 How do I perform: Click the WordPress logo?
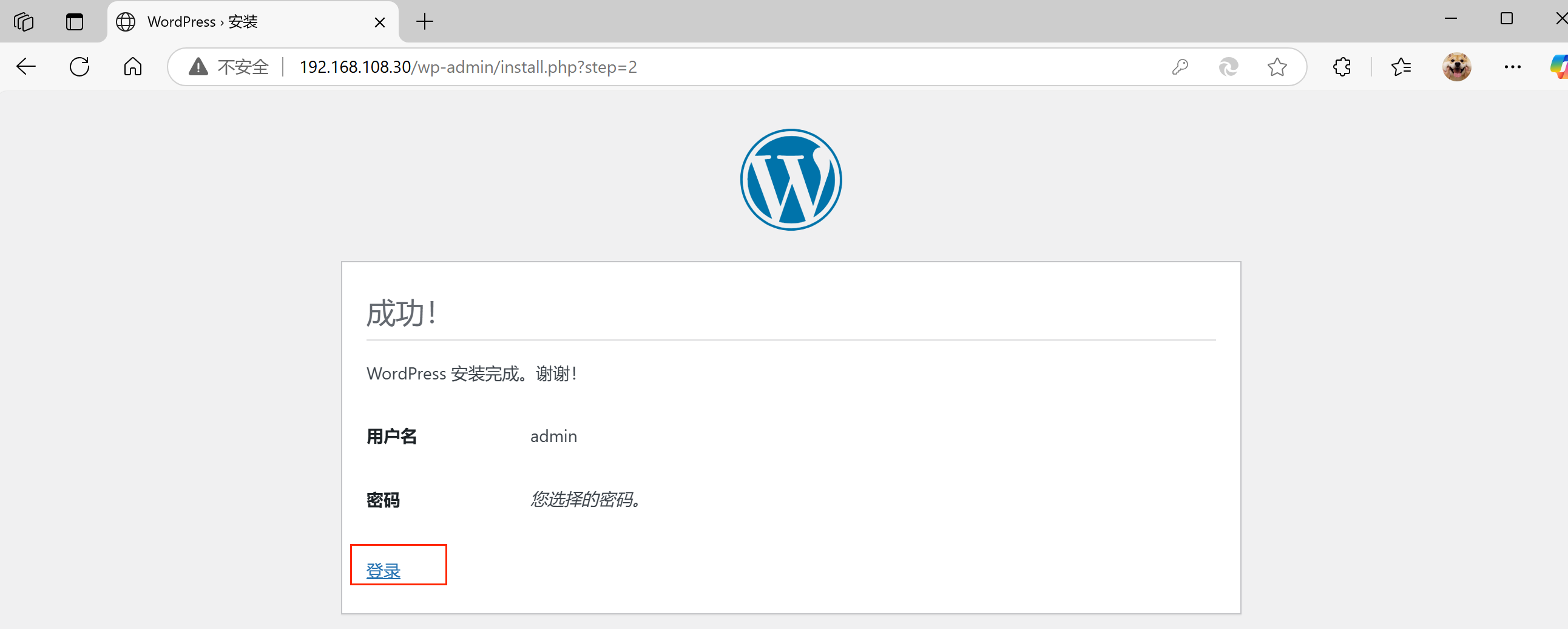point(791,180)
